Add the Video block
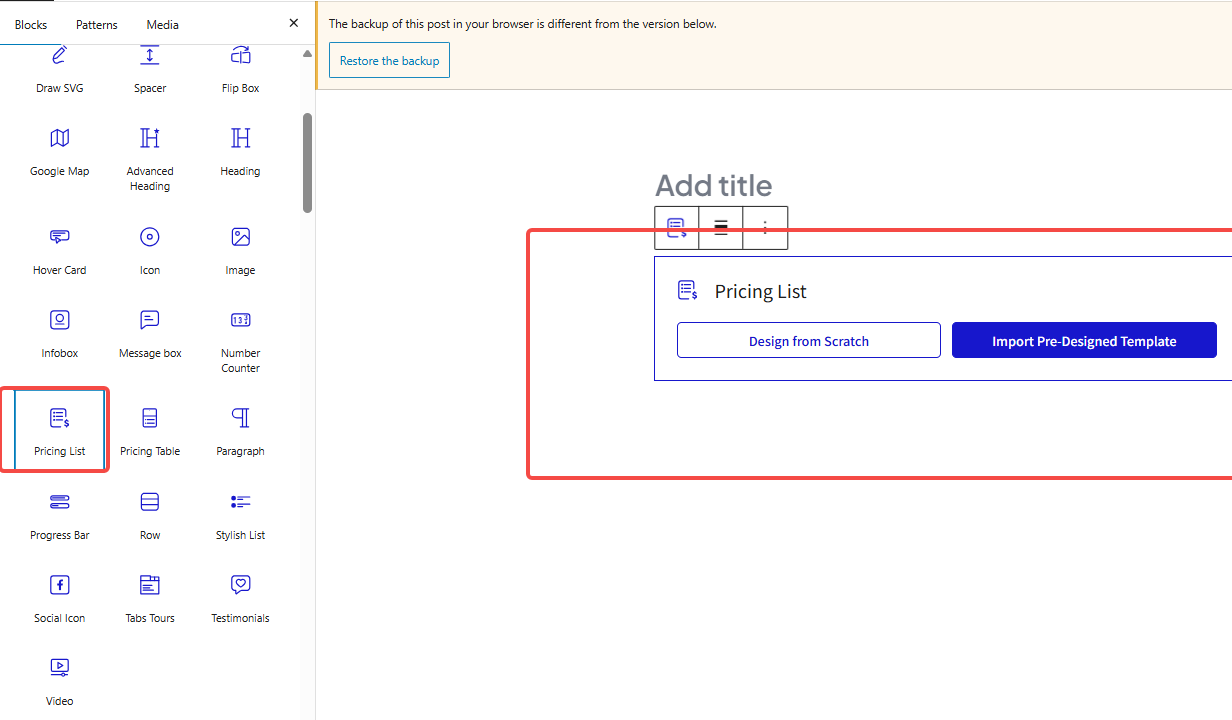The image size is (1232, 720). 60,682
